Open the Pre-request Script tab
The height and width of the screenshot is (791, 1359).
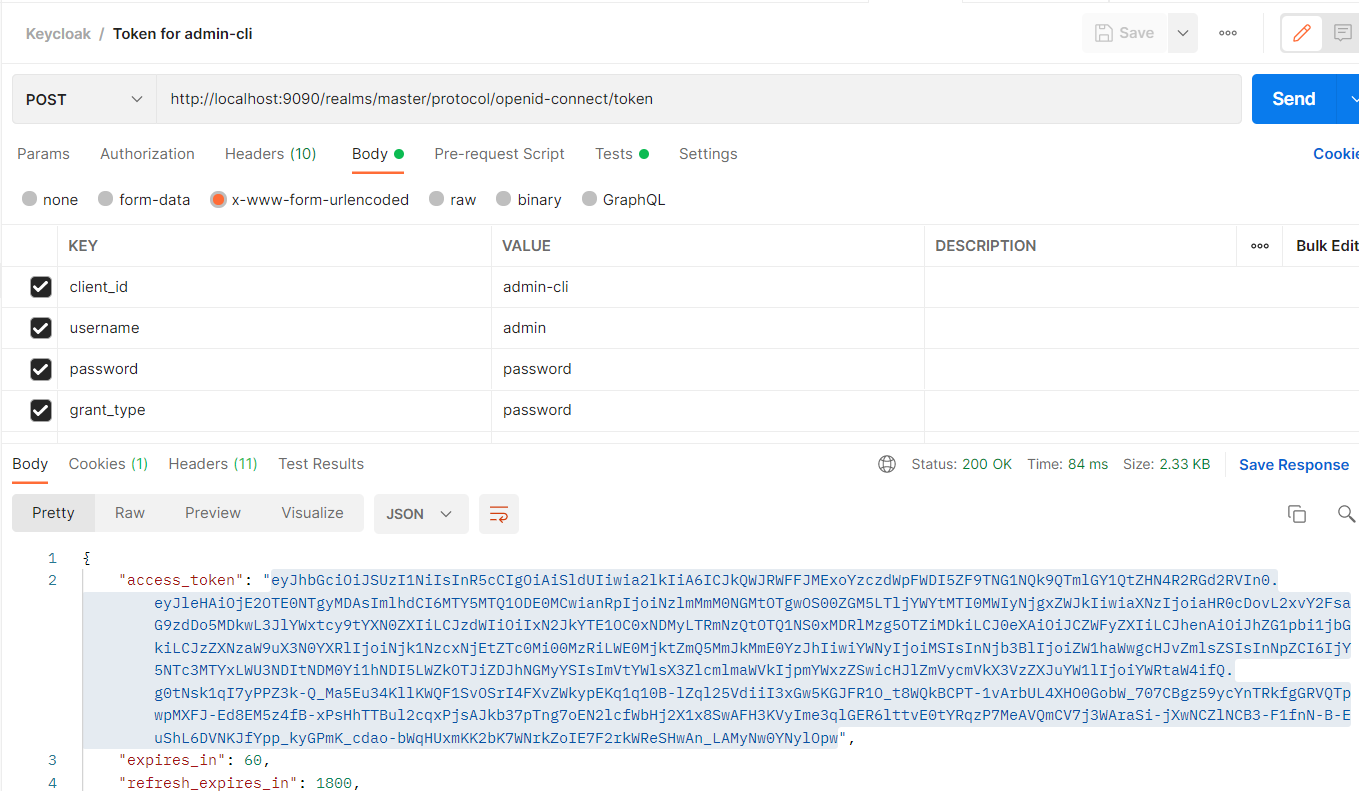(x=499, y=154)
